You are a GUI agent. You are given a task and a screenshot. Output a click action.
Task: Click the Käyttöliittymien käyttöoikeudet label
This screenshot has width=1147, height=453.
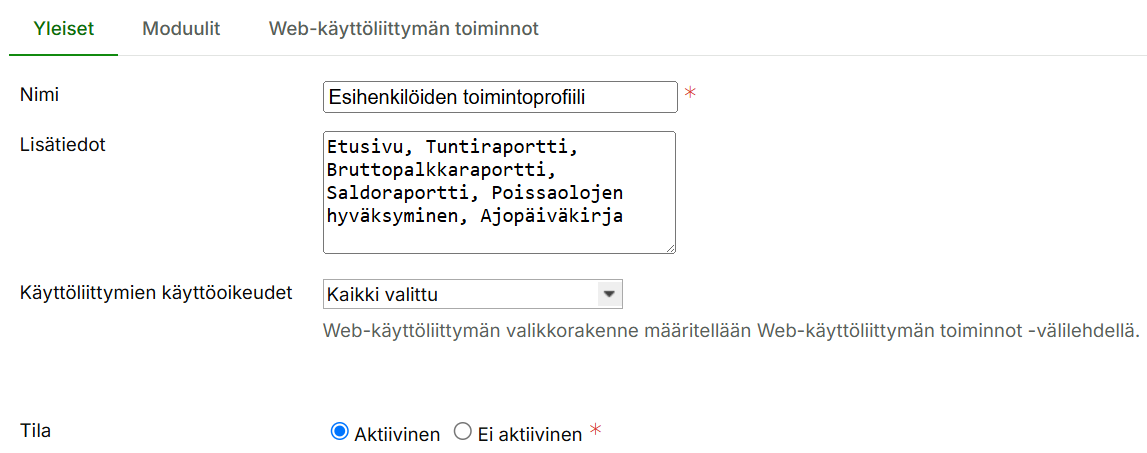(156, 293)
